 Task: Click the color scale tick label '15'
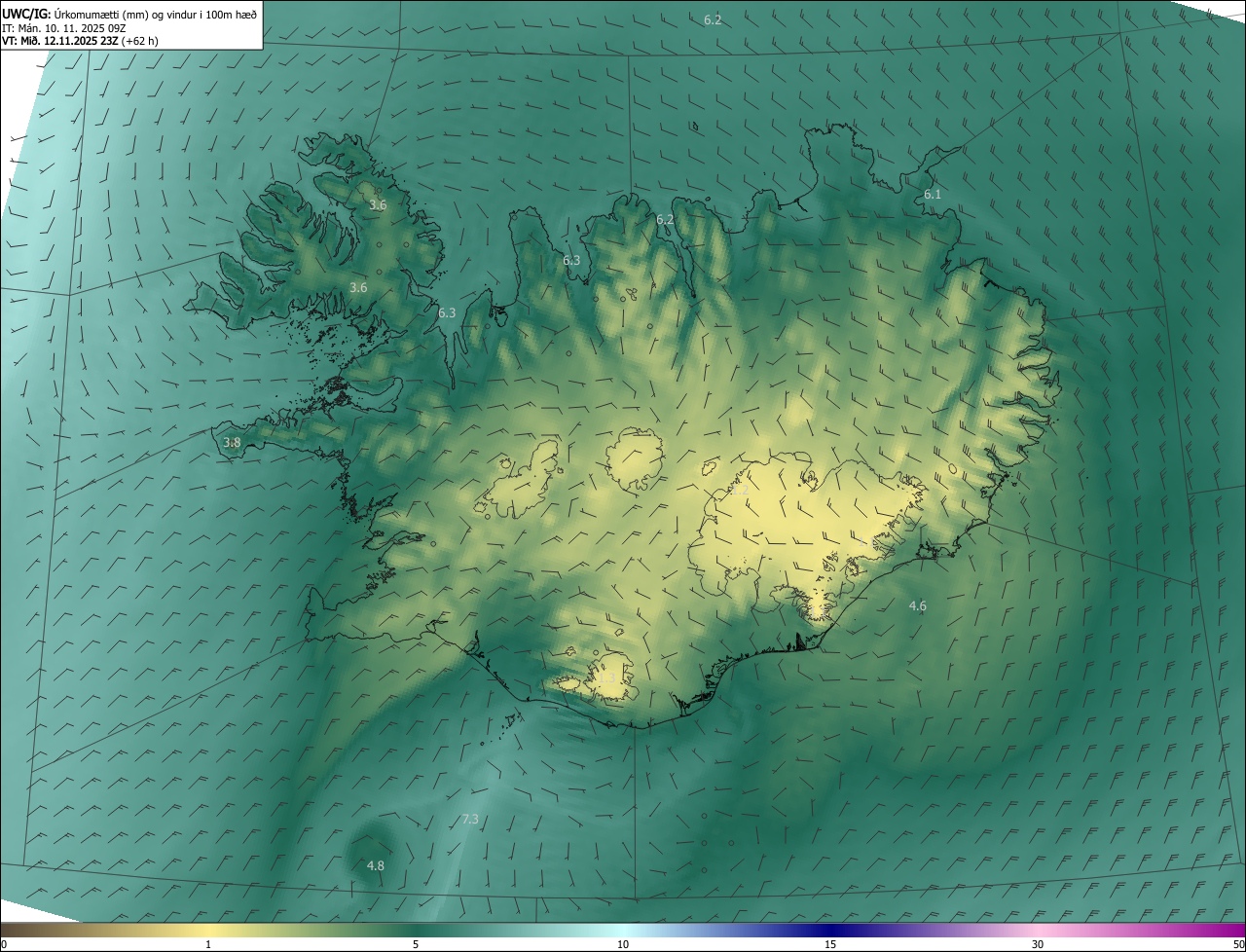click(x=830, y=945)
